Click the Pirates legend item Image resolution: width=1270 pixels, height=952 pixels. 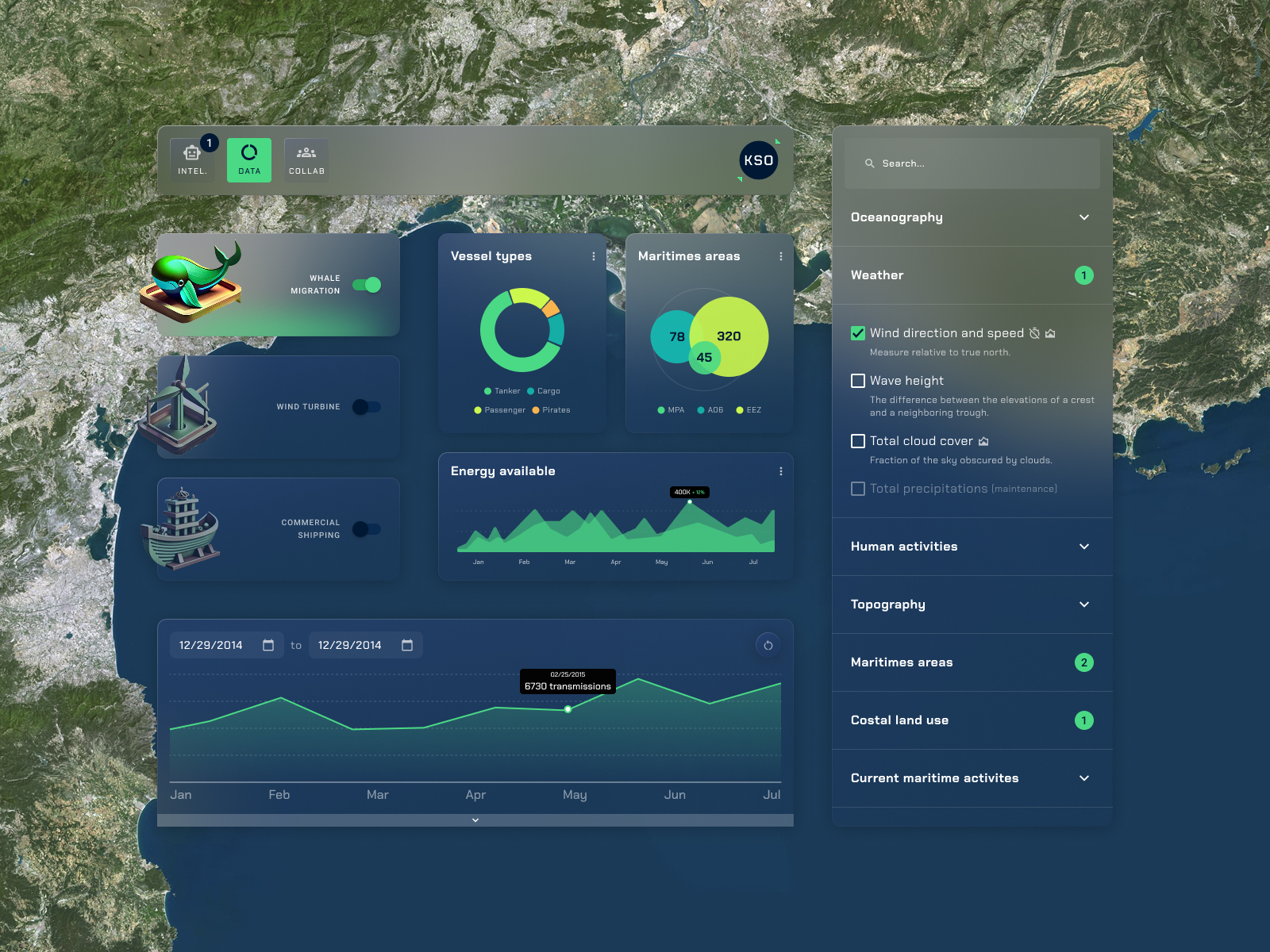tap(551, 410)
